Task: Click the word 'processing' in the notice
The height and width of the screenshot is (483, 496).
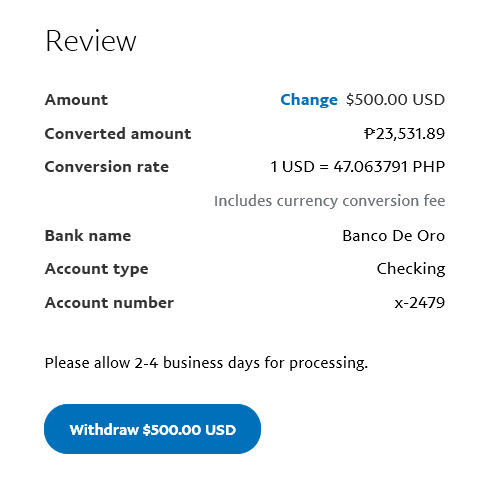Action: (x=326, y=363)
